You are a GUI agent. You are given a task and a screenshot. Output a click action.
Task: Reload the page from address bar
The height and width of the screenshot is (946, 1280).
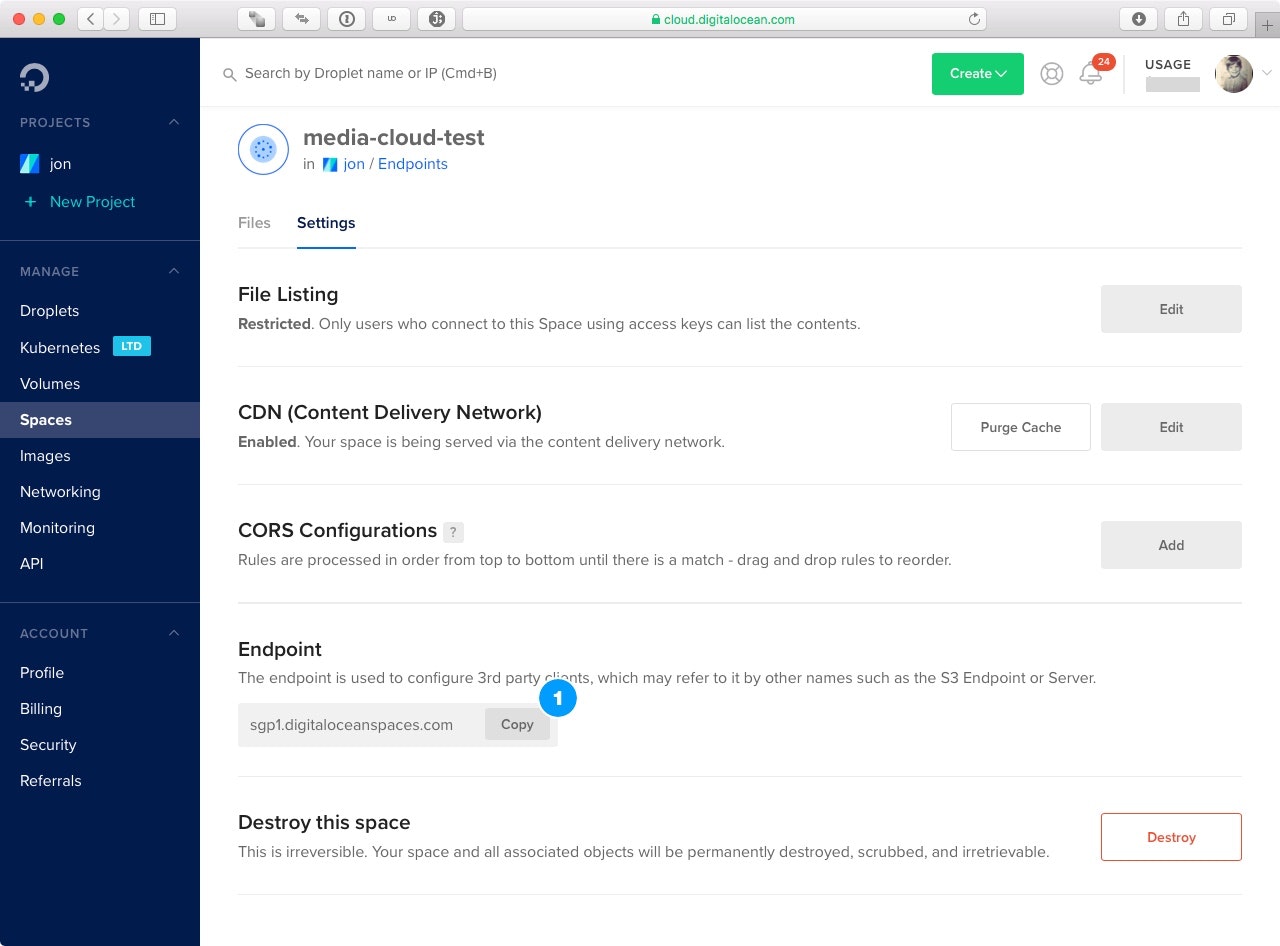pos(974,19)
